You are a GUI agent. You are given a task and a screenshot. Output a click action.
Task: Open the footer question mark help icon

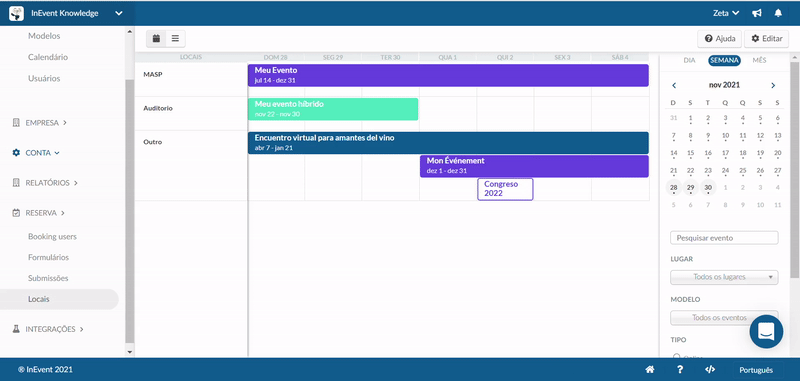click(680, 370)
